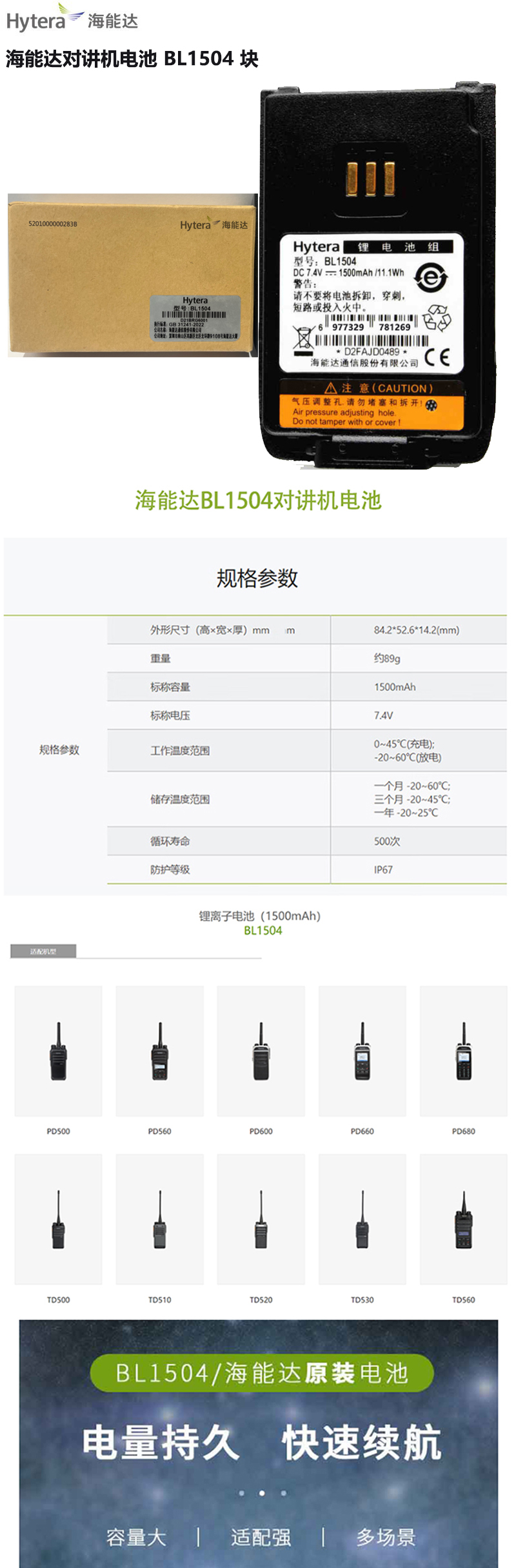The image size is (516, 1568).
Task: Open the black BL1504 battery photo
Action: (378, 275)
